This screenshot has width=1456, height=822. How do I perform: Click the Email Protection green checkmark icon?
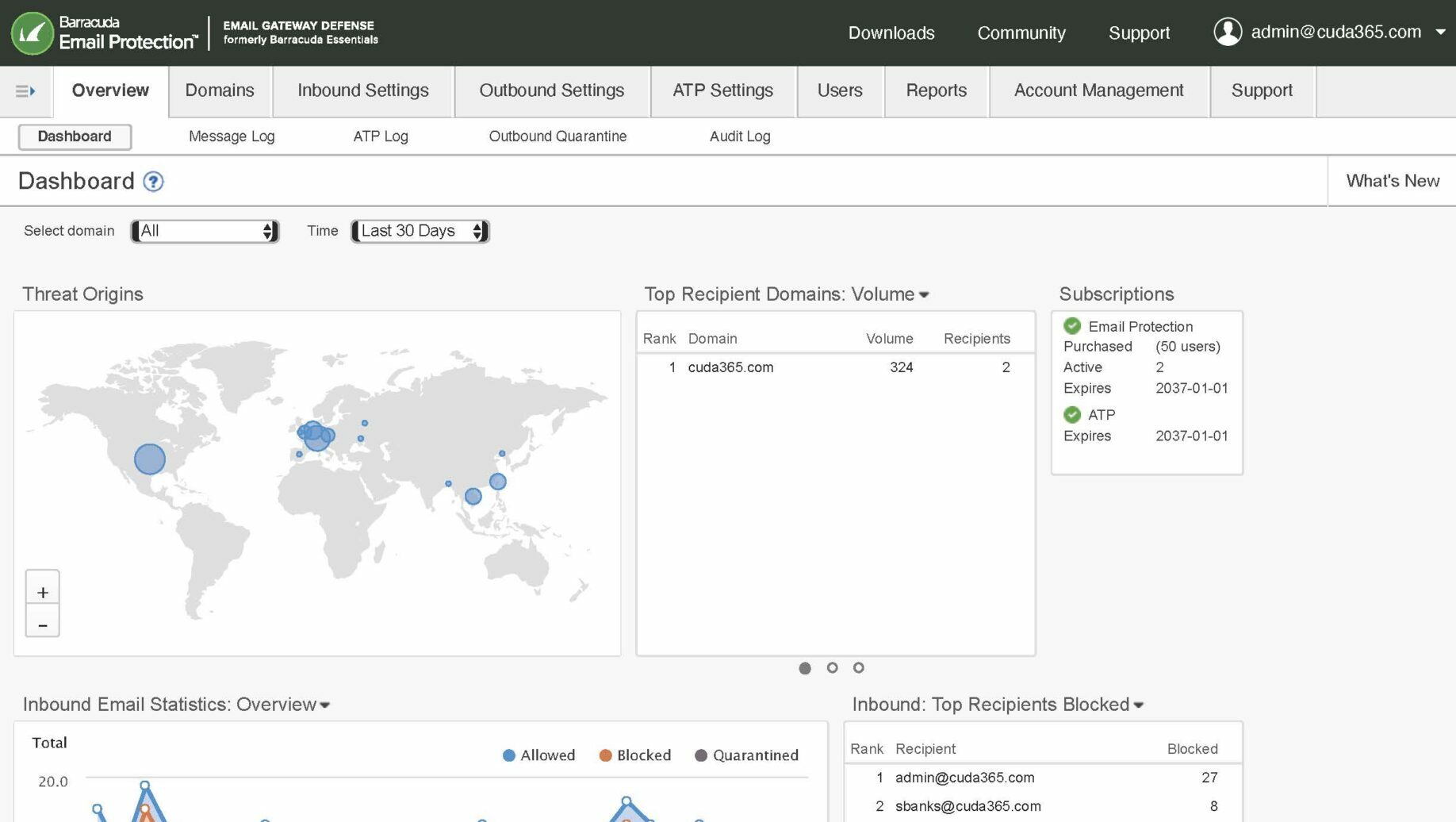(x=1072, y=326)
